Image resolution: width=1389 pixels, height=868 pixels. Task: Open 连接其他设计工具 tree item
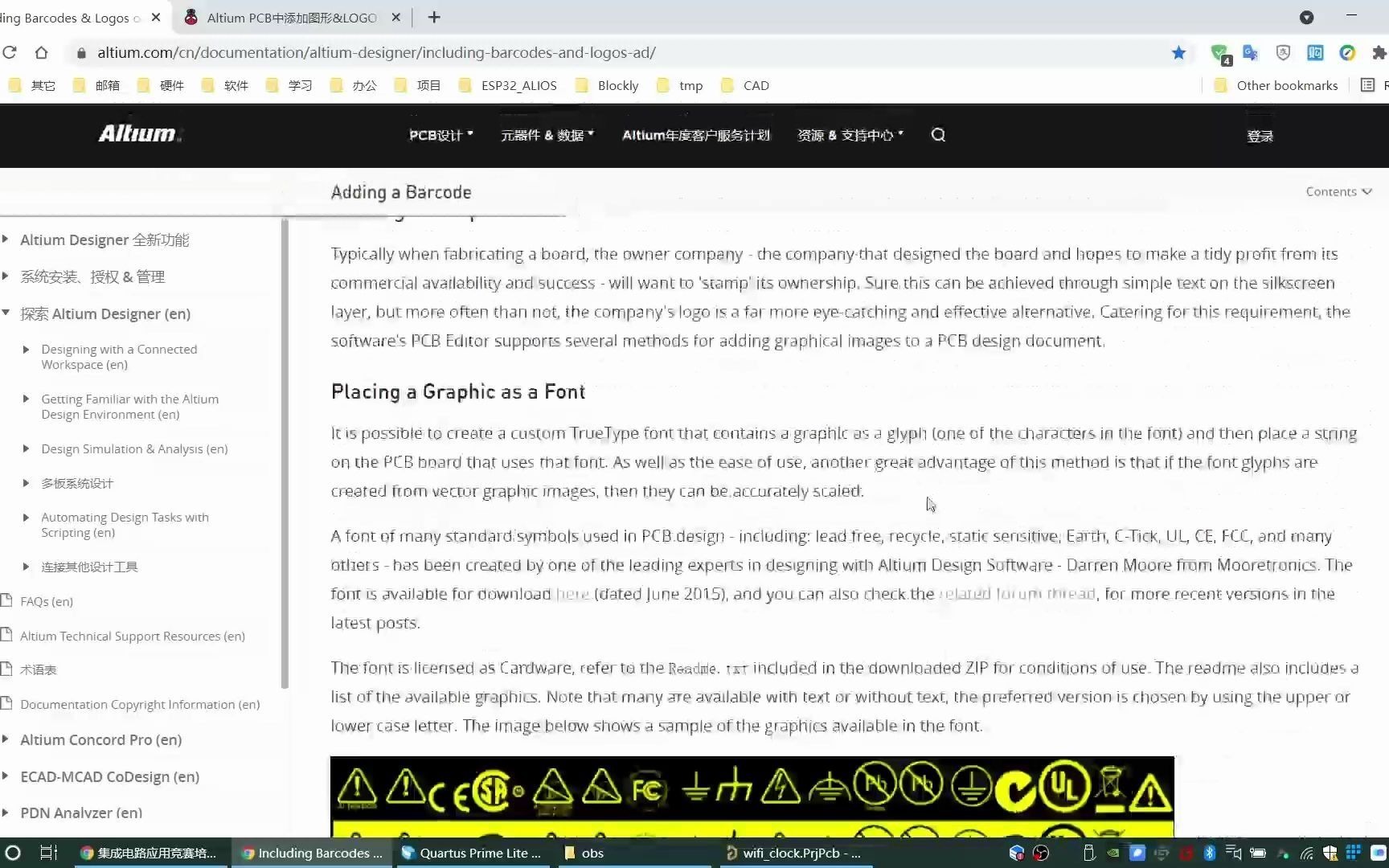pos(89,567)
